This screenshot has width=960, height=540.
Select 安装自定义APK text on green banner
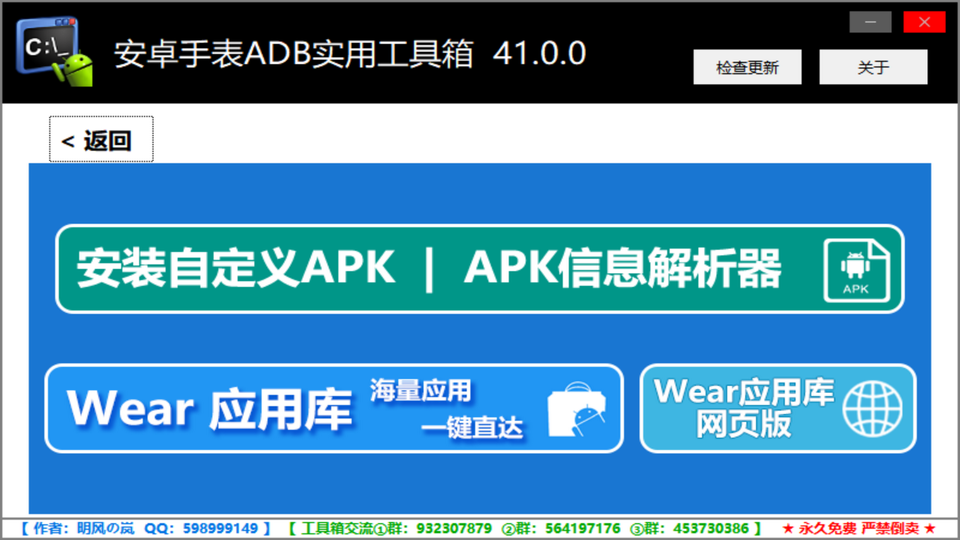(x=236, y=269)
